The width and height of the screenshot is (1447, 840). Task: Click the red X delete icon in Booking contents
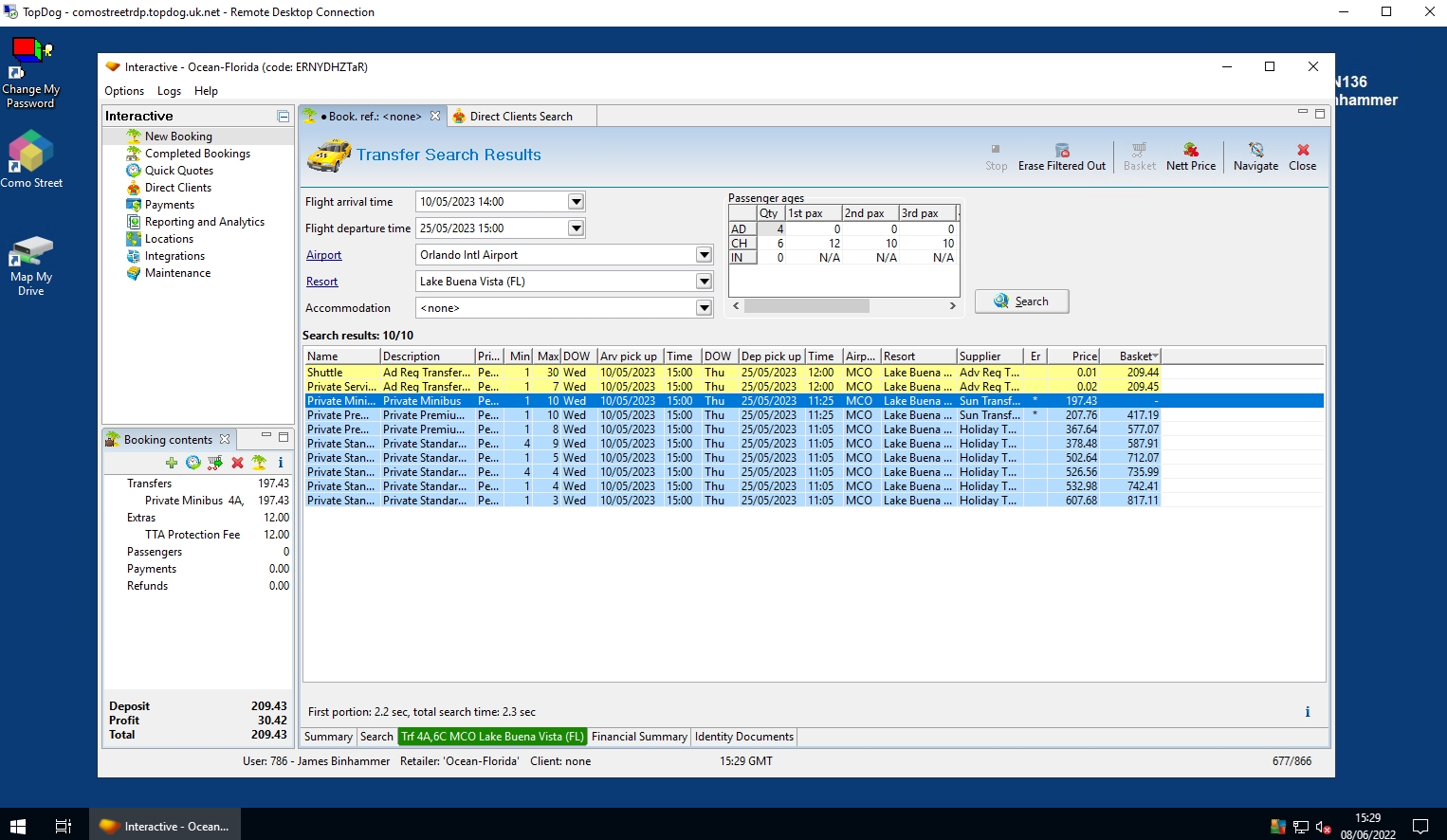click(x=237, y=463)
